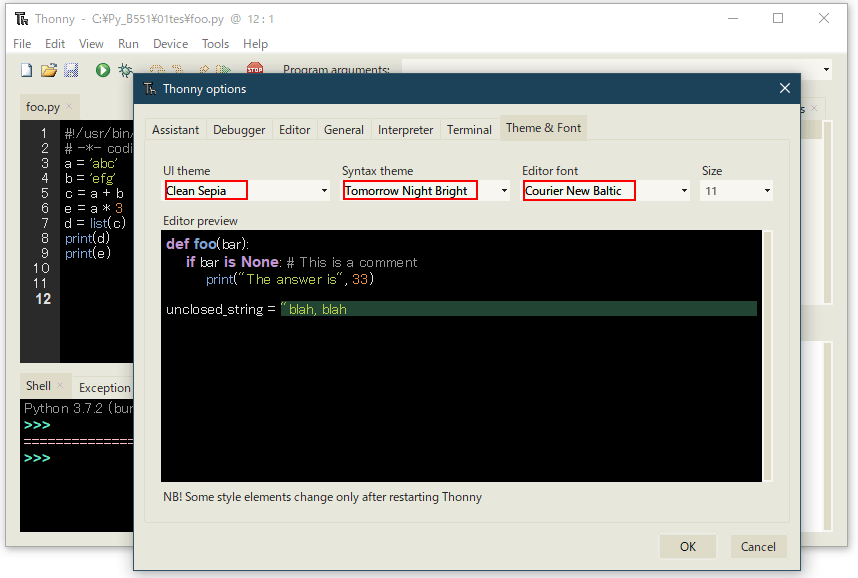The image size is (858, 578).
Task: Open the Edit menu
Action: click(x=55, y=44)
